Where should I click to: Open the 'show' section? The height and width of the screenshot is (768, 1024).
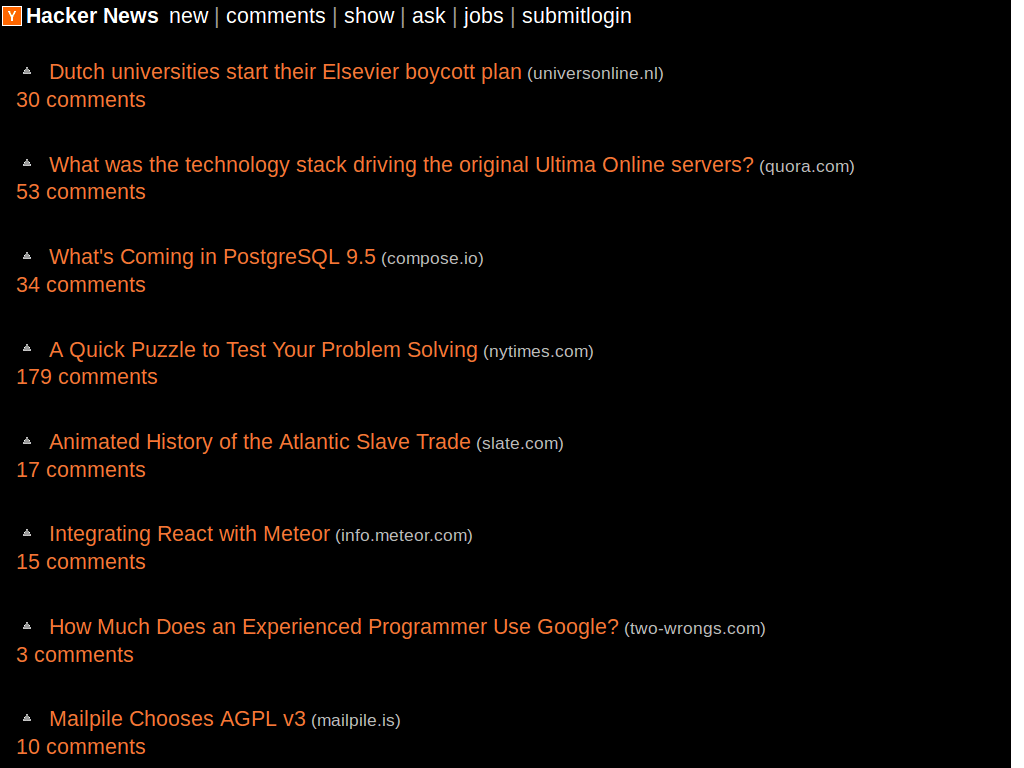click(369, 16)
